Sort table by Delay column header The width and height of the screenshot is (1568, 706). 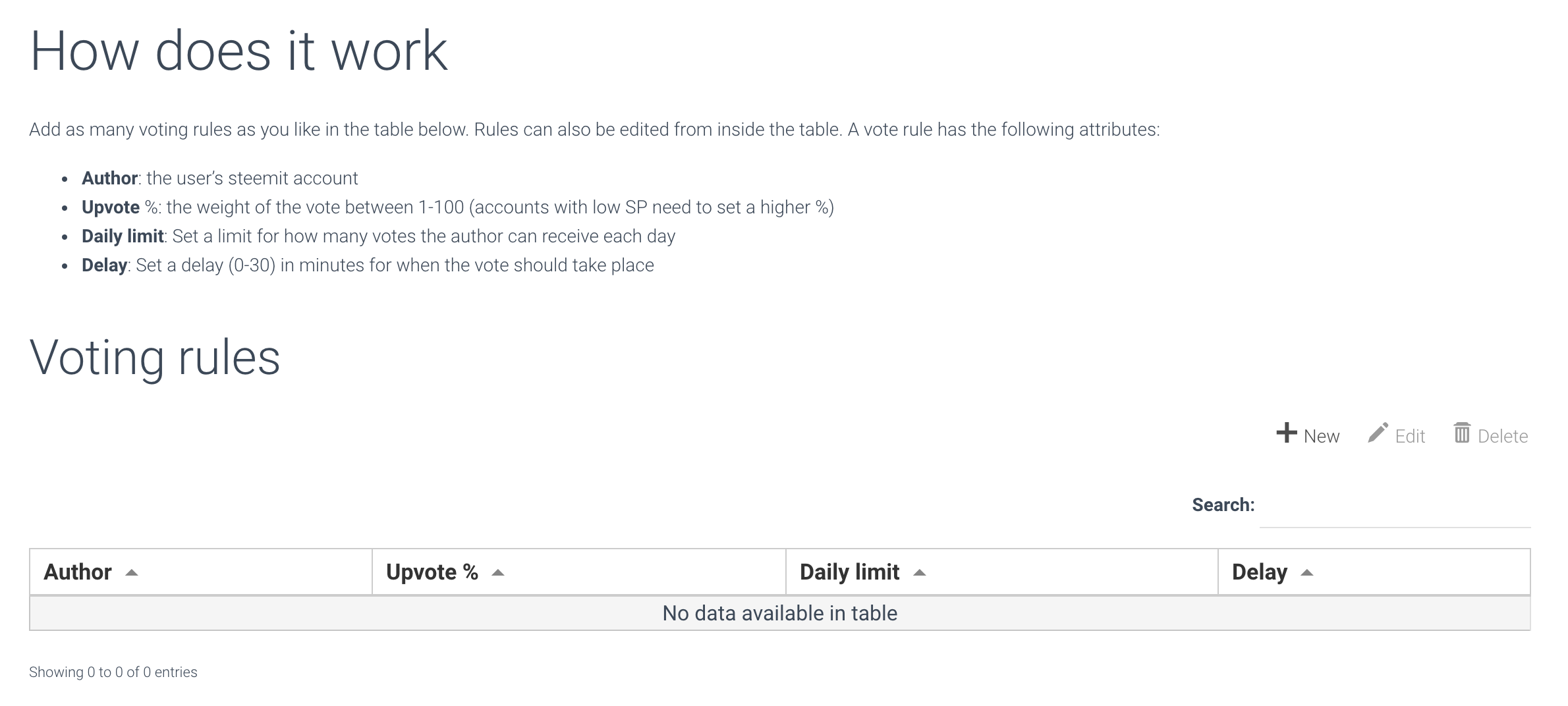(x=1259, y=572)
